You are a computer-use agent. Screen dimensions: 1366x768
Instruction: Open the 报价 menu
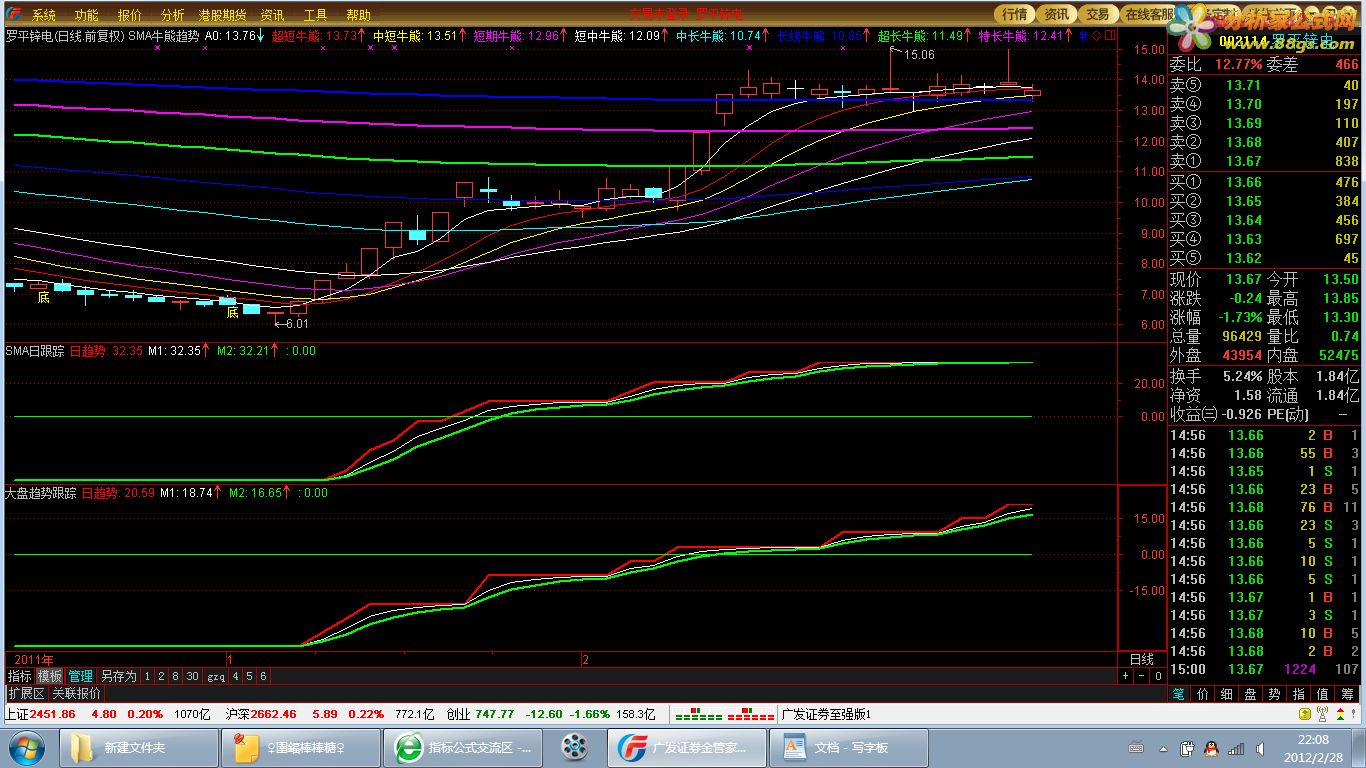[x=130, y=15]
